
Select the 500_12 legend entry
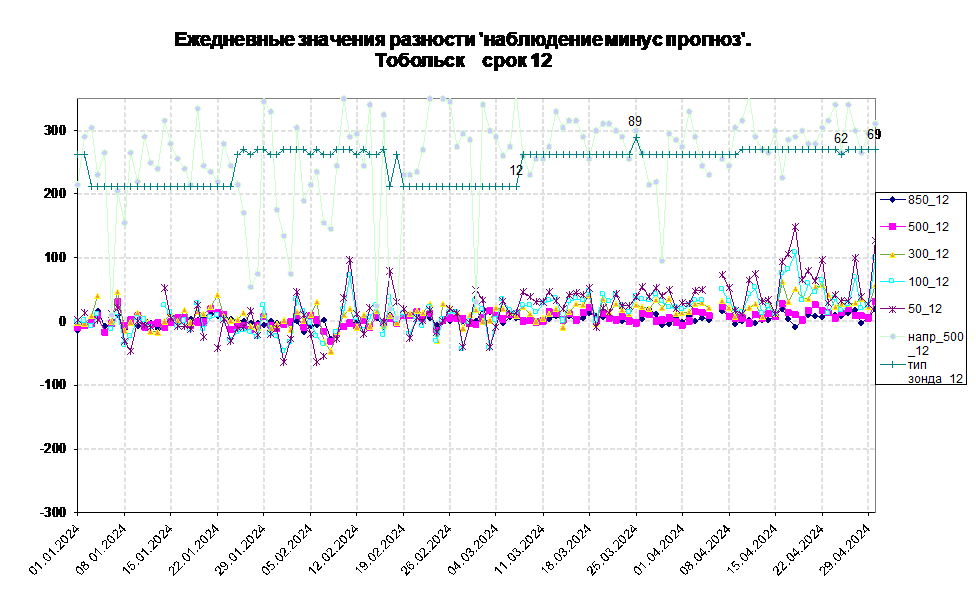(916, 227)
